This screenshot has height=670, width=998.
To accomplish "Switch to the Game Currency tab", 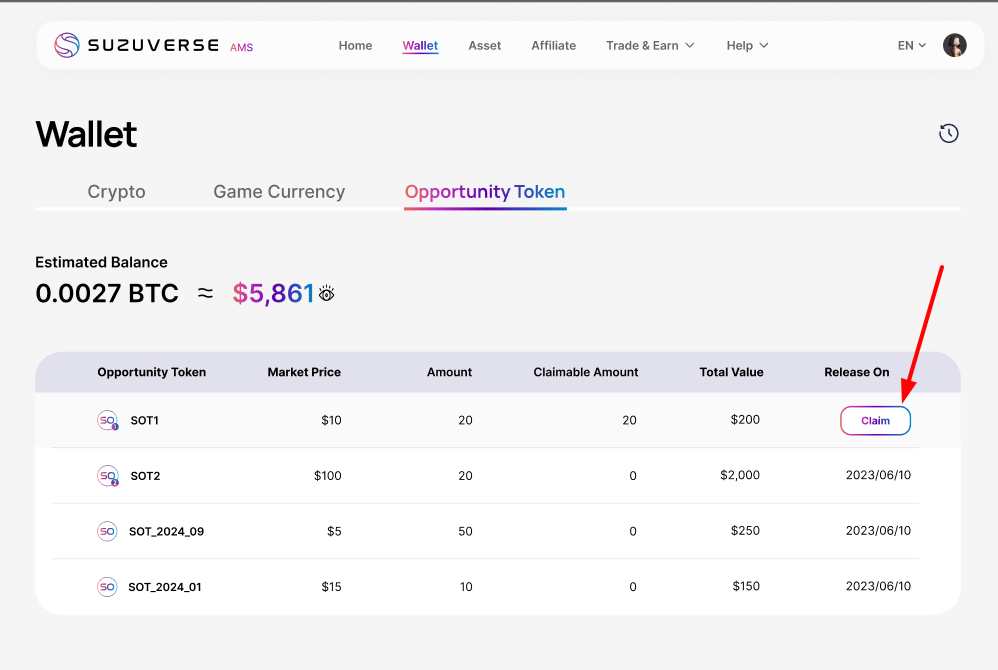I will click(279, 192).
